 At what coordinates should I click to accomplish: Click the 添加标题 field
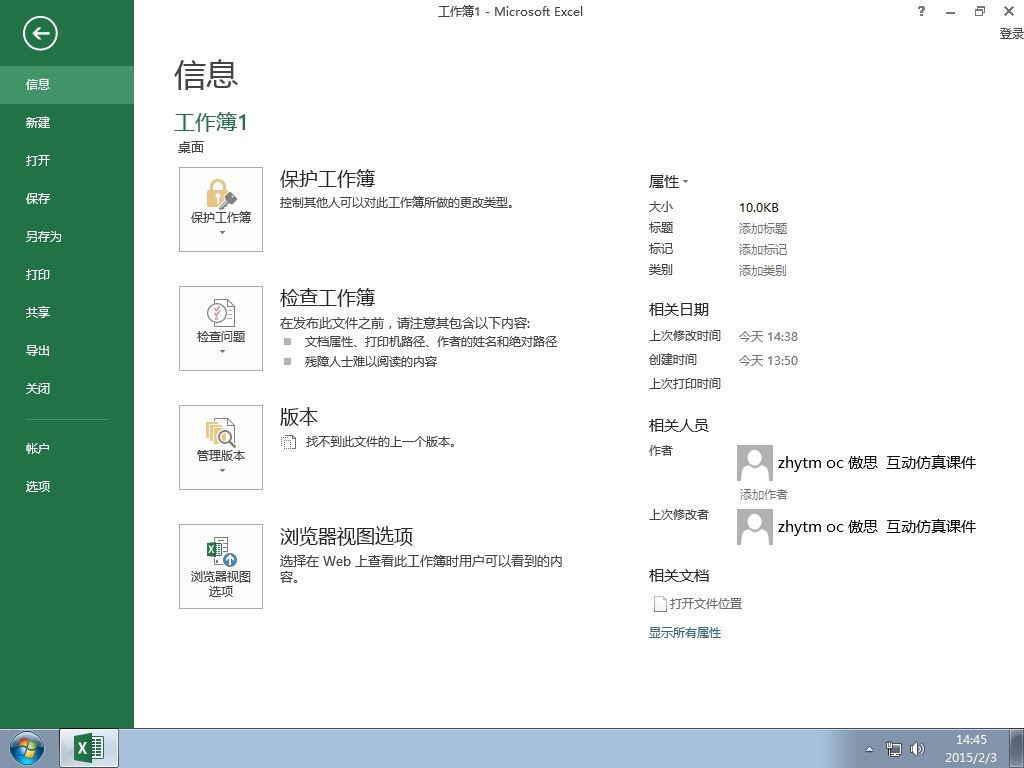(x=763, y=229)
